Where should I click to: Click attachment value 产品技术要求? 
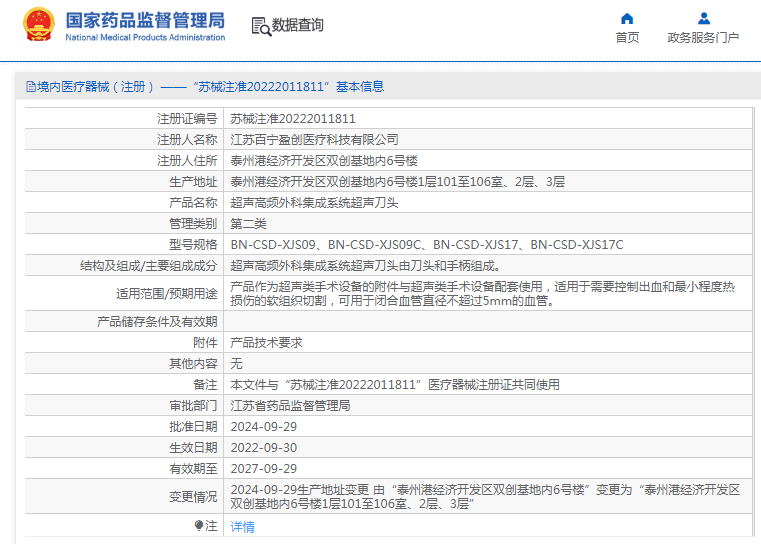tap(266, 343)
